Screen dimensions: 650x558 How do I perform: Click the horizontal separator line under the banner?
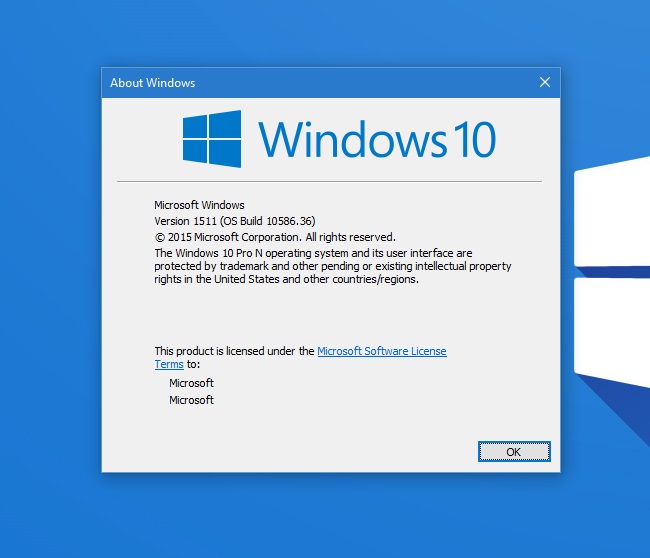point(329,181)
